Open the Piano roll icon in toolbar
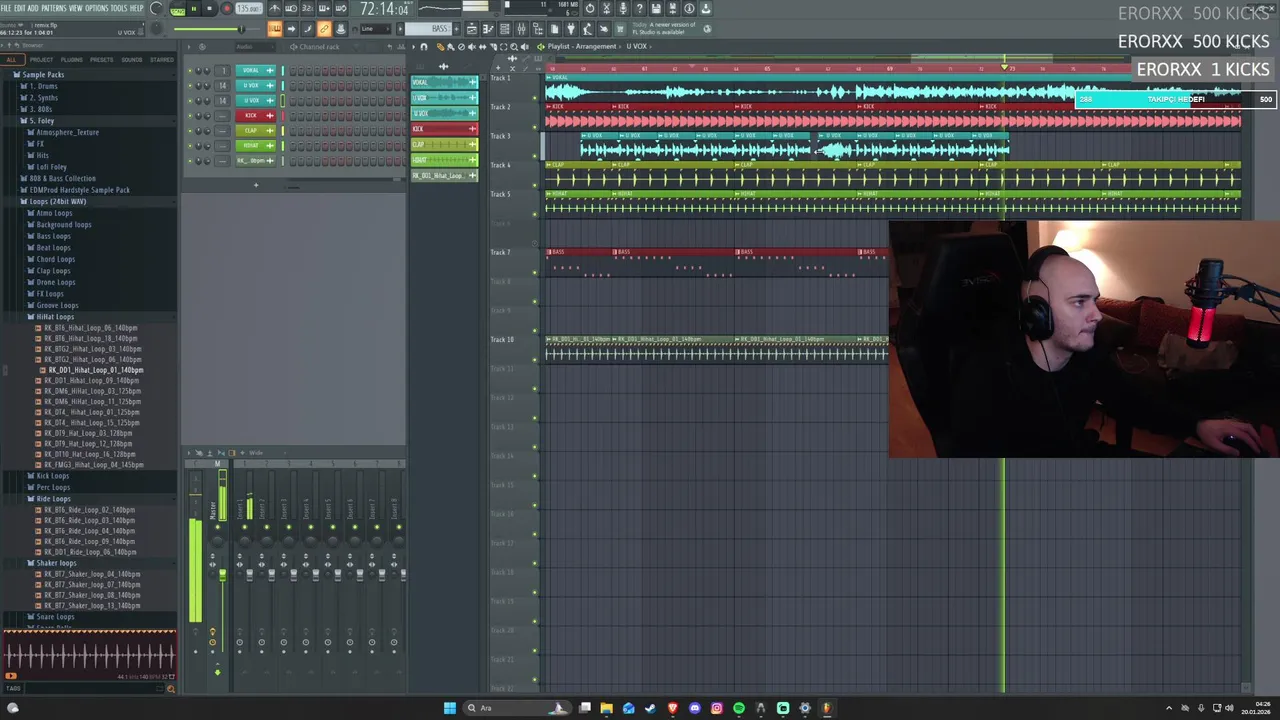Screen dimensions: 1280x720 click(x=488, y=28)
